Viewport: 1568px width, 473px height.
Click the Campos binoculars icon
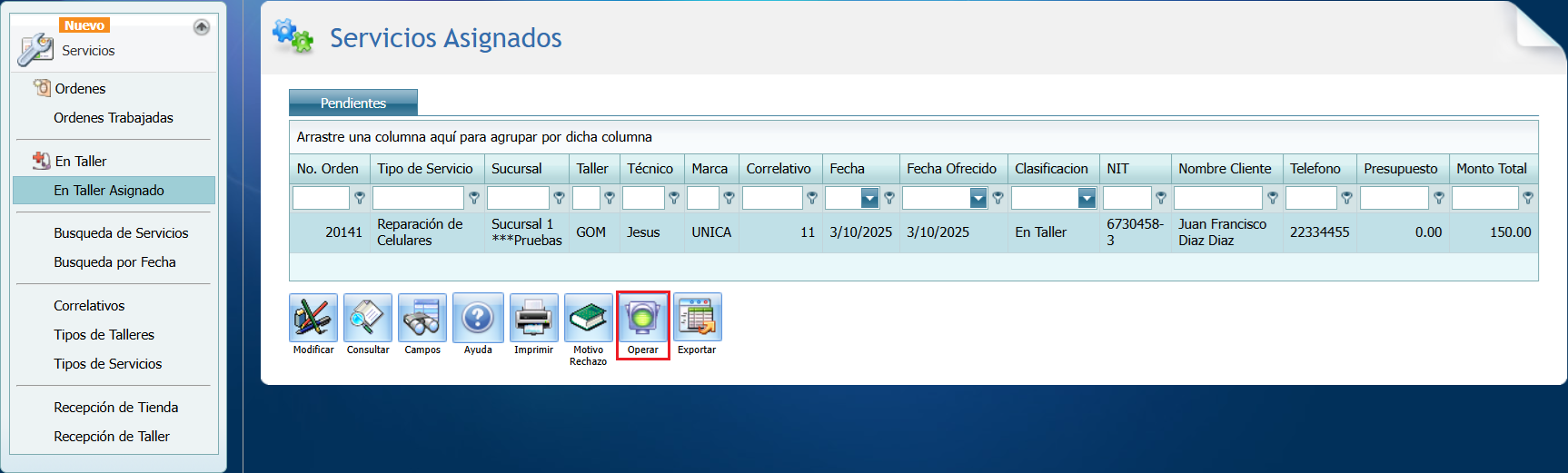click(422, 318)
